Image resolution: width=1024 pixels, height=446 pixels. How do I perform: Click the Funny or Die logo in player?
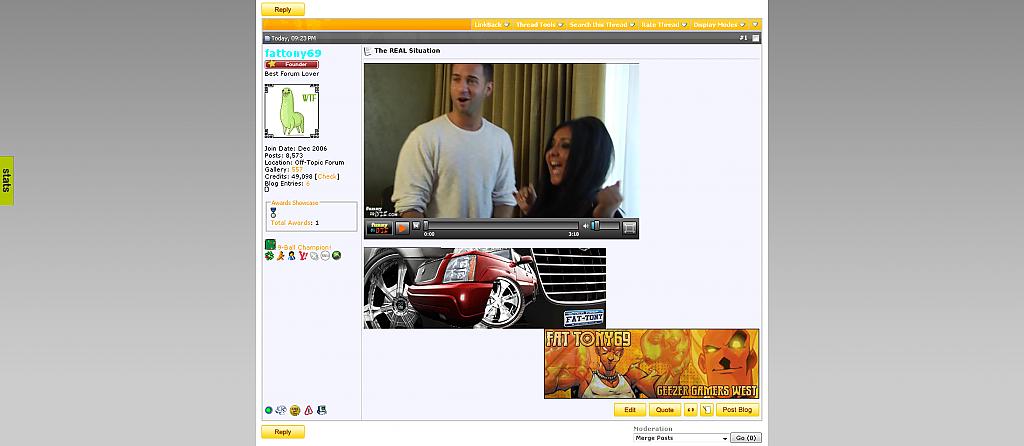(x=379, y=227)
